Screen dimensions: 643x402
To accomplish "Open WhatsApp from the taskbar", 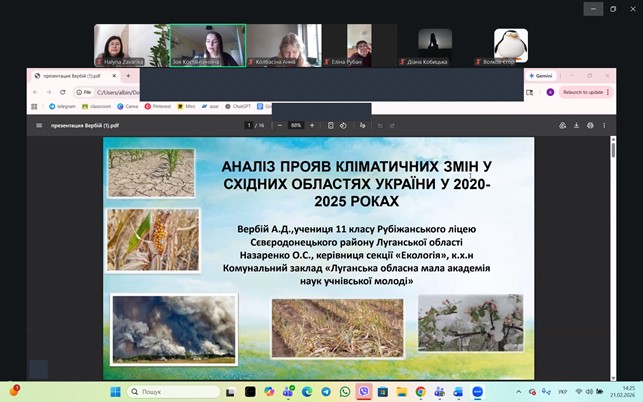I will (345, 392).
